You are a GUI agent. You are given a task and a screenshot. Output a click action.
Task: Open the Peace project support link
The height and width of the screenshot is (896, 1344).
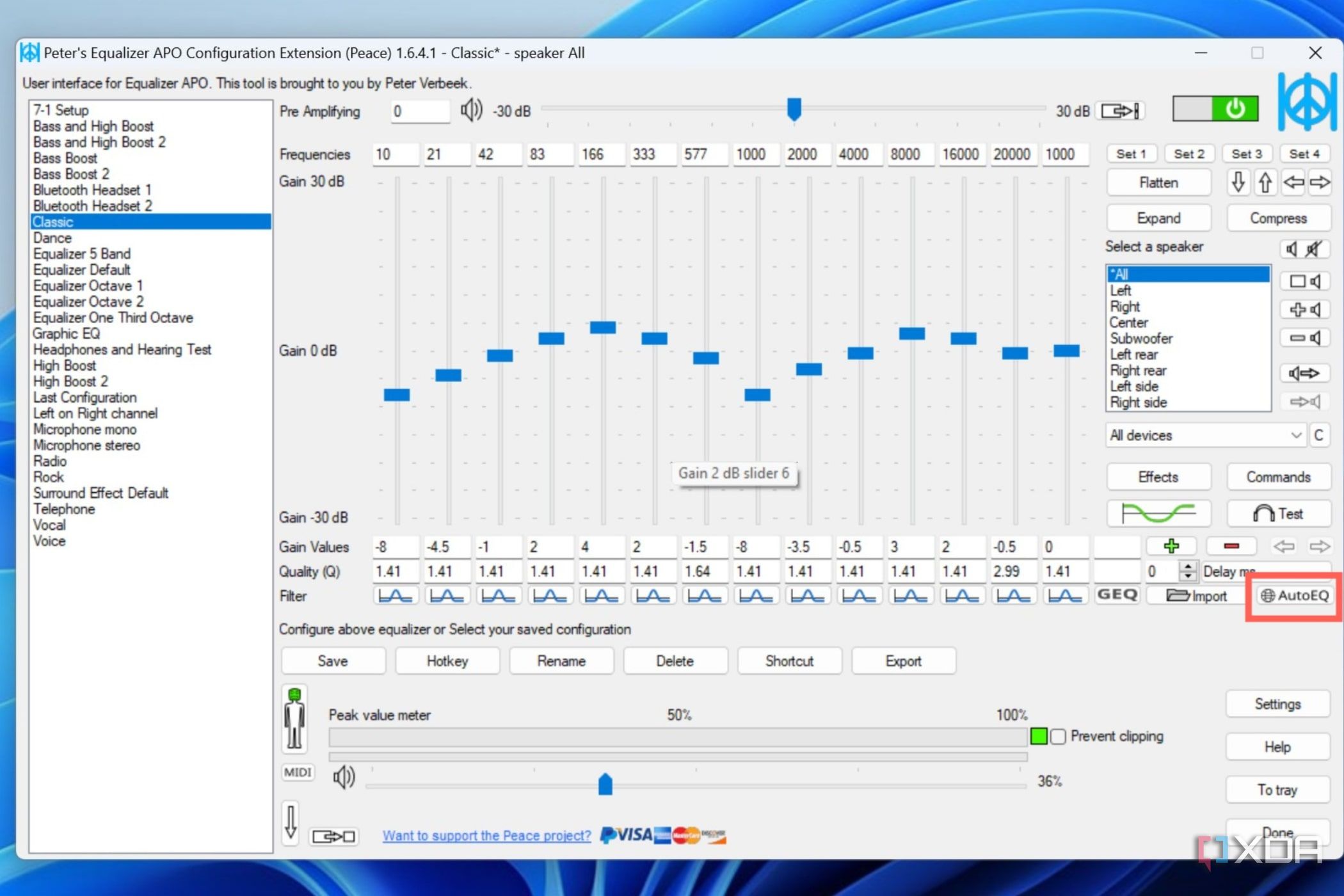(486, 835)
